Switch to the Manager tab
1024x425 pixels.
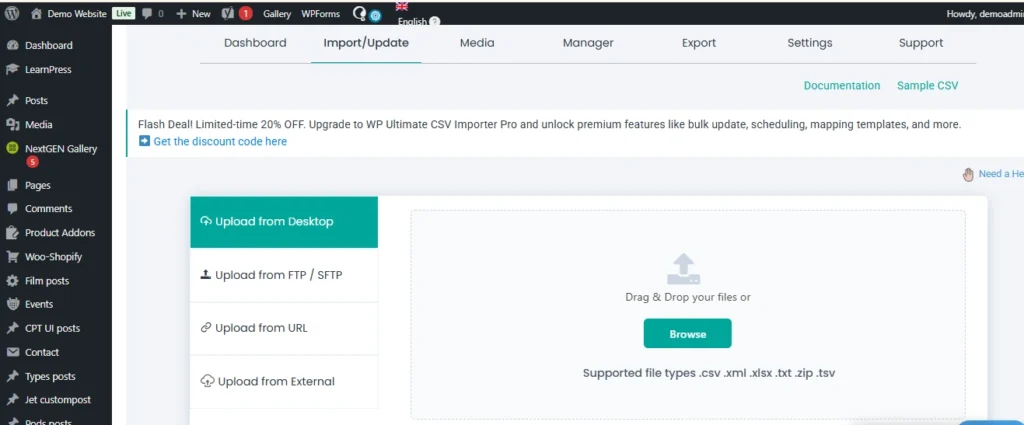point(588,43)
